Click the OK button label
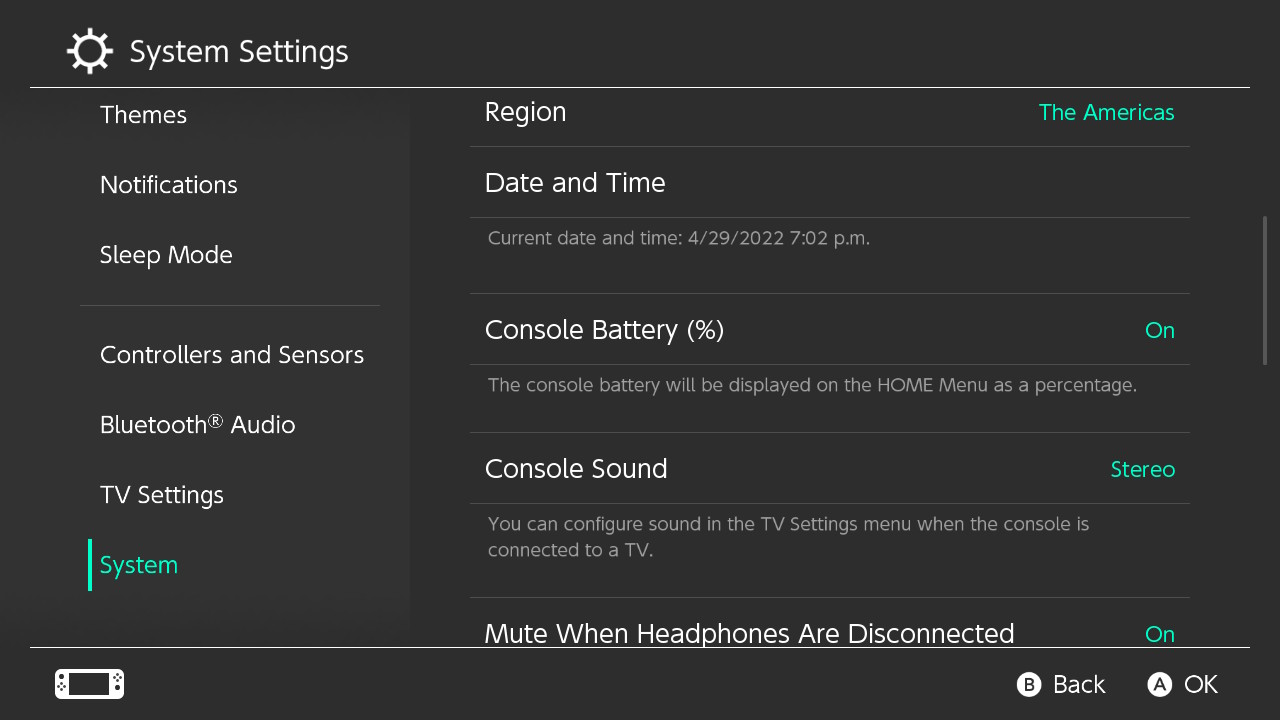The width and height of the screenshot is (1280, 720). click(x=1200, y=684)
